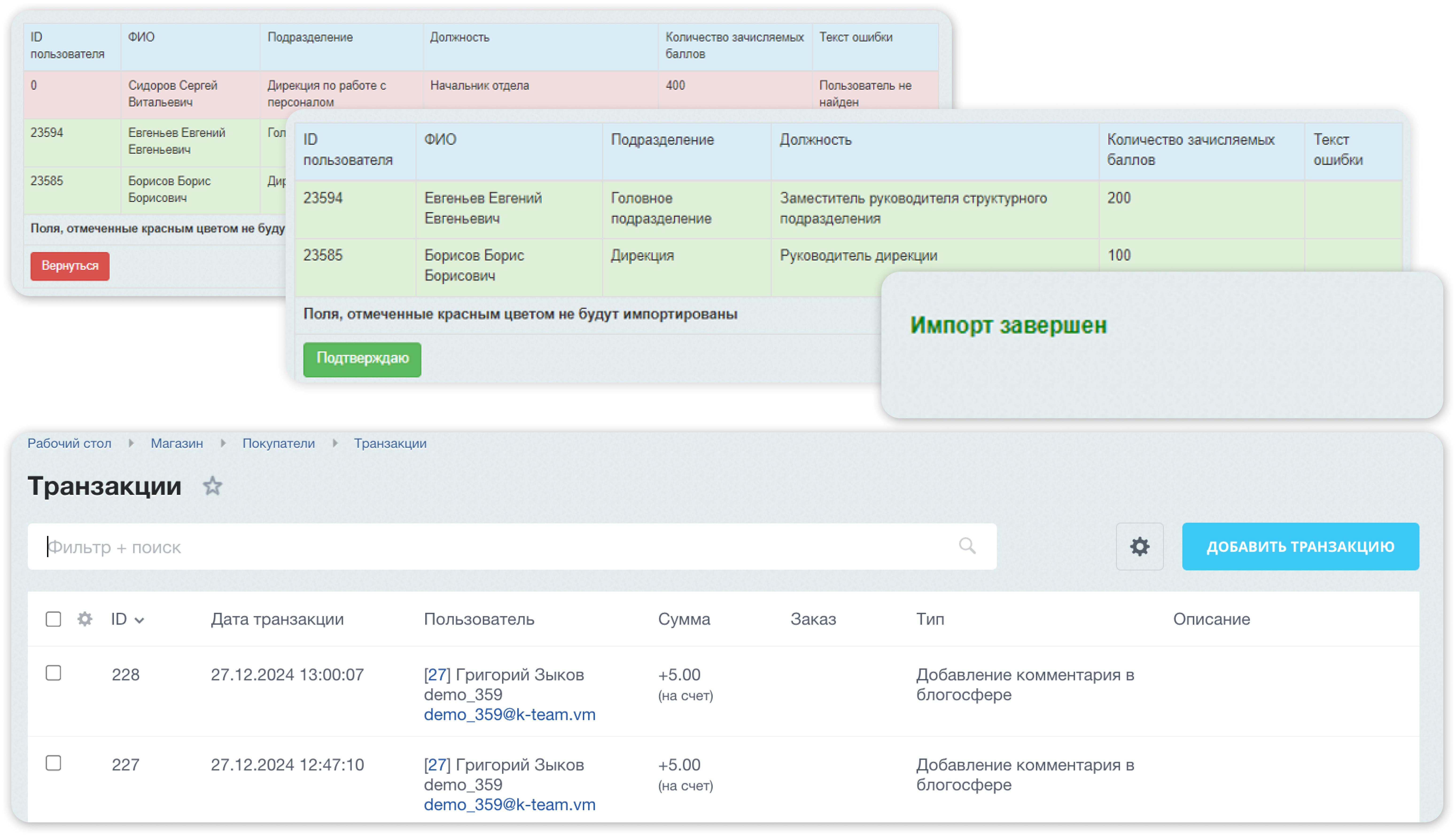
Task: Select date 27.12.2024 12:47:10 cell
Action: coord(287,765)
